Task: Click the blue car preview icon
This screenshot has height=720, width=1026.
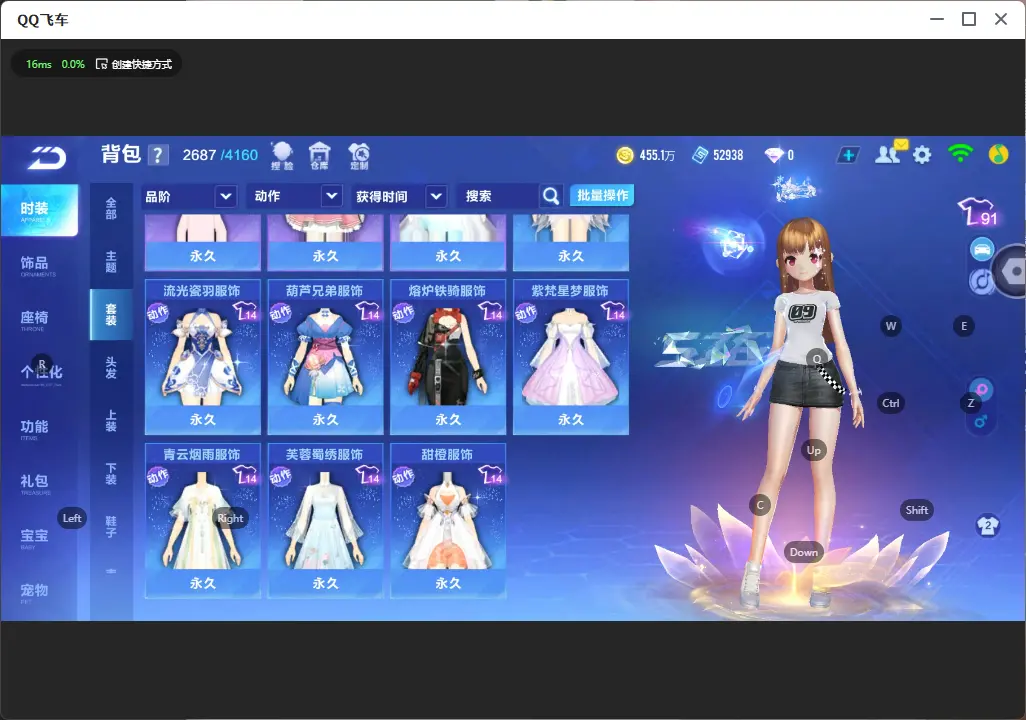Action: click(x=982, y=249)
